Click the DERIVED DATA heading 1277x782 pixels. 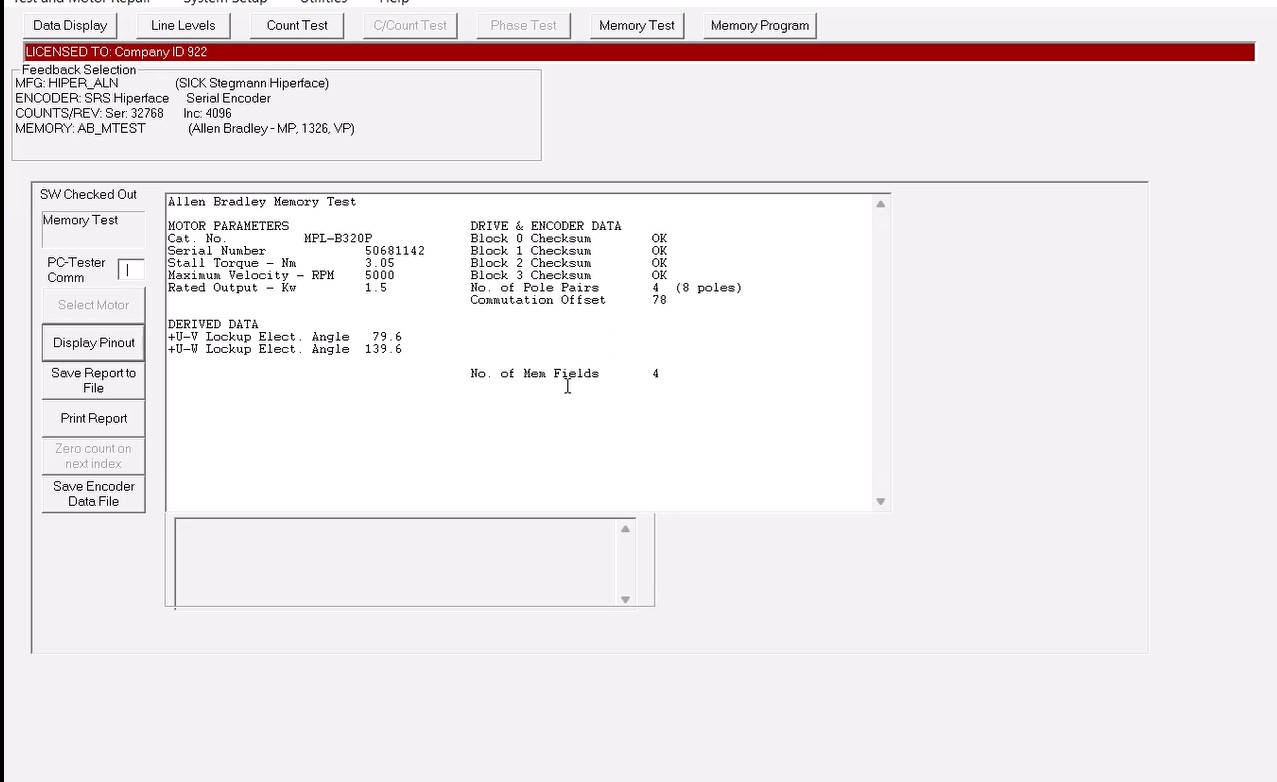[213, 325]
